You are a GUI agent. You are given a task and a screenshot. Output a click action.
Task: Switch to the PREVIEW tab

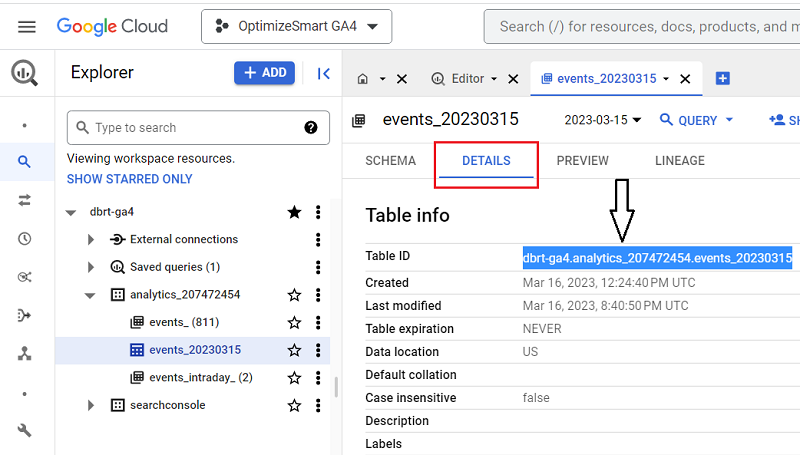(x=582, y=161)
